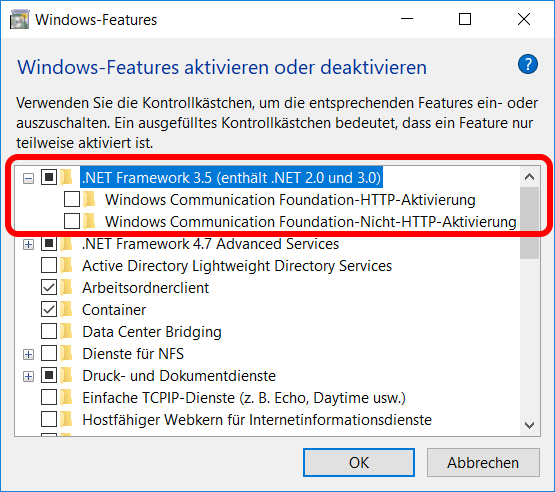Screen dimensions: 555x492
Task: Click folder icon beside Dienste für NFS
Action: pyautogui.click(x=66, y=354)
